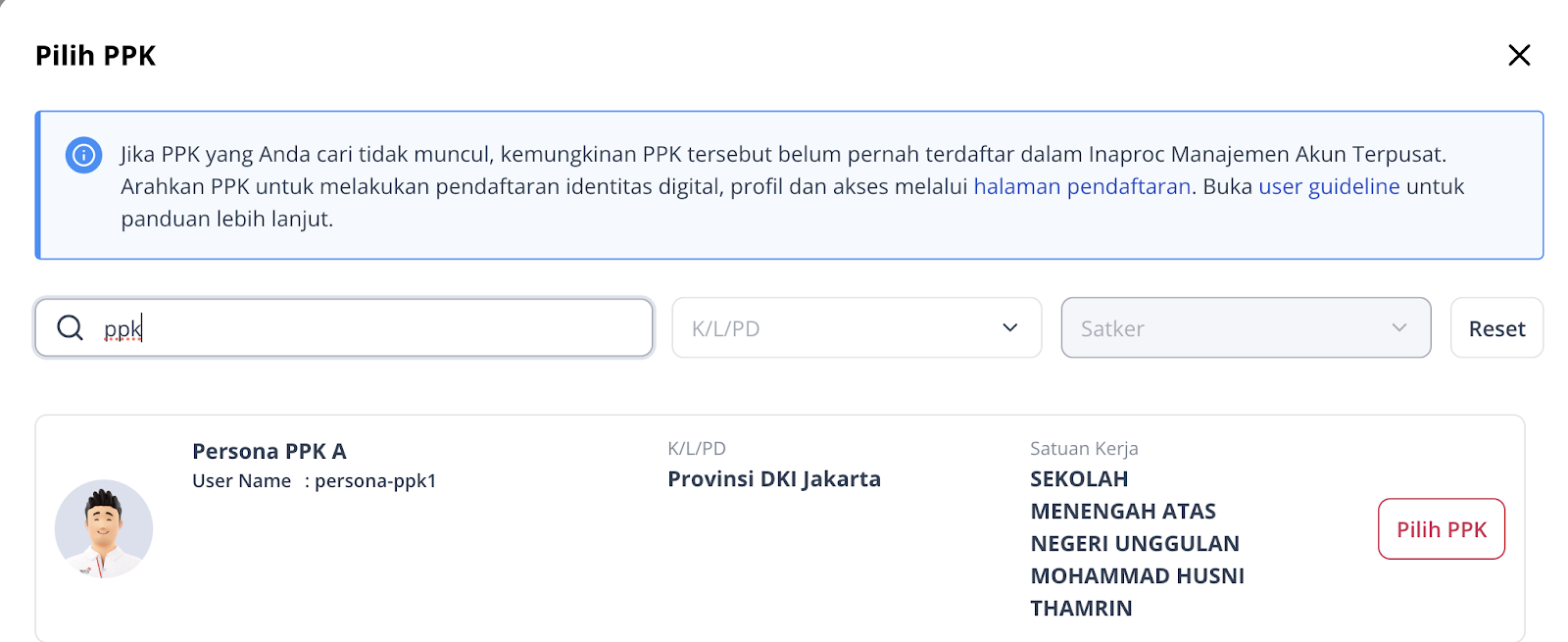The height and width of the screenshot is (642, 1568).
Task: Click the Satuan Kerja label in result card
Action: pyautogui.click(x=1084, y=449)
